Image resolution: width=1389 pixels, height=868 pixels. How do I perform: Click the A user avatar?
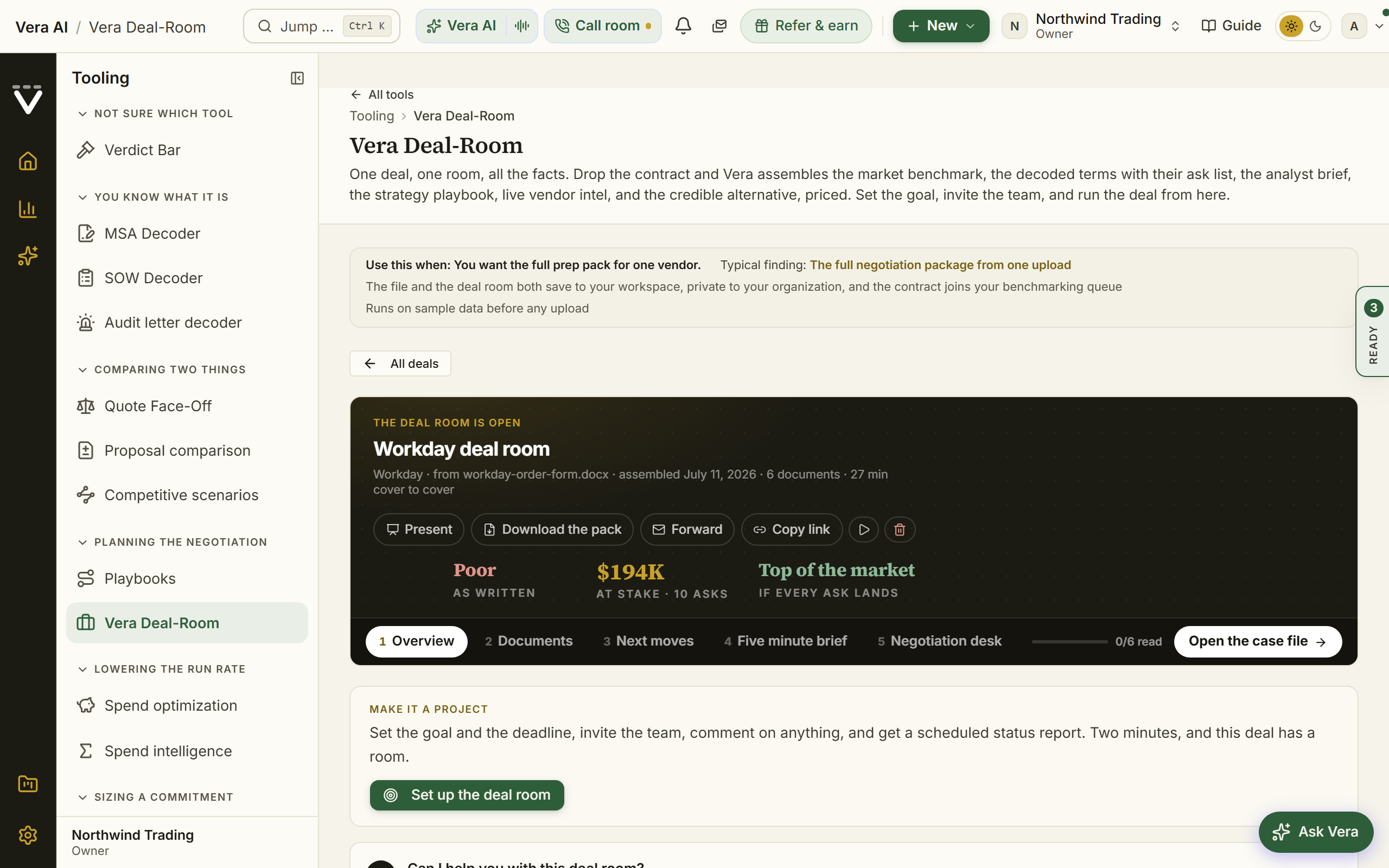pyautogui.click(x=1354, y=26)
